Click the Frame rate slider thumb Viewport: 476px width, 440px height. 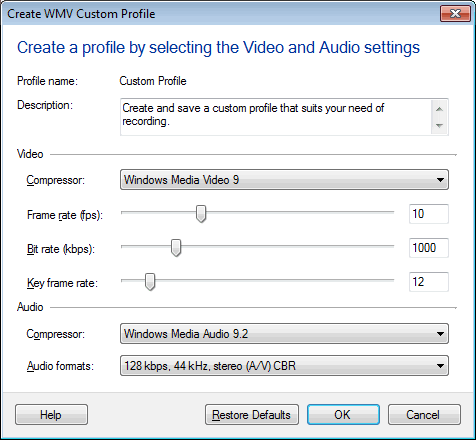(x=201, y=214)
